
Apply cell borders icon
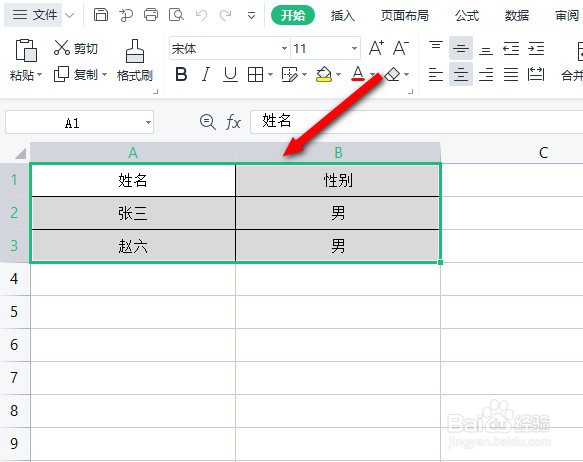255,75
